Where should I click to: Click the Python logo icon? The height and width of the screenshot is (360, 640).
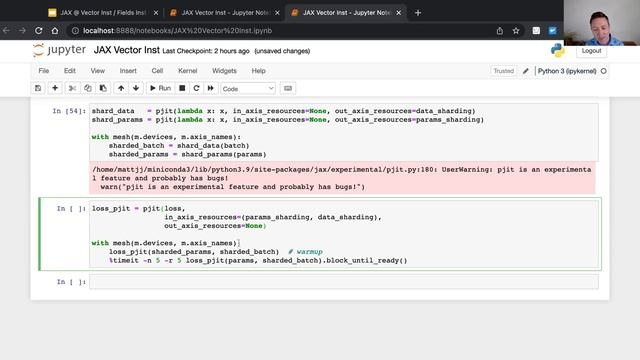pyautogui.click(x=558, y=50)
